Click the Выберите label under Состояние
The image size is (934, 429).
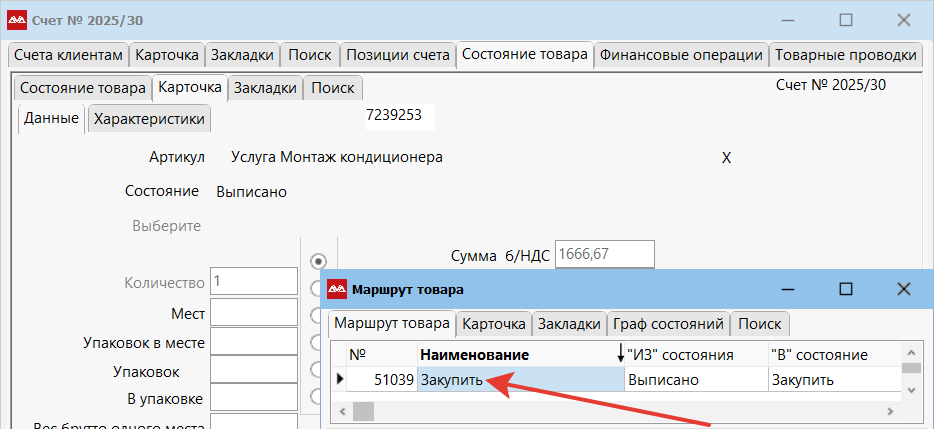coord(166,226)
